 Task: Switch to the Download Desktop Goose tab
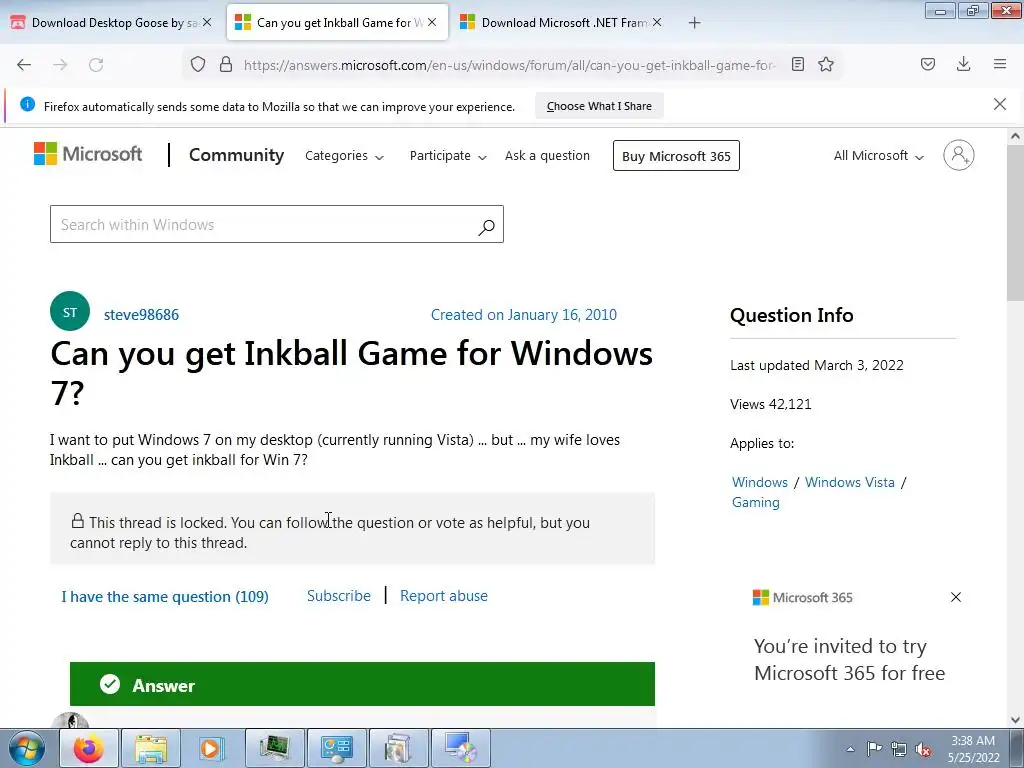pyautogui.click(x=111, y=23)
